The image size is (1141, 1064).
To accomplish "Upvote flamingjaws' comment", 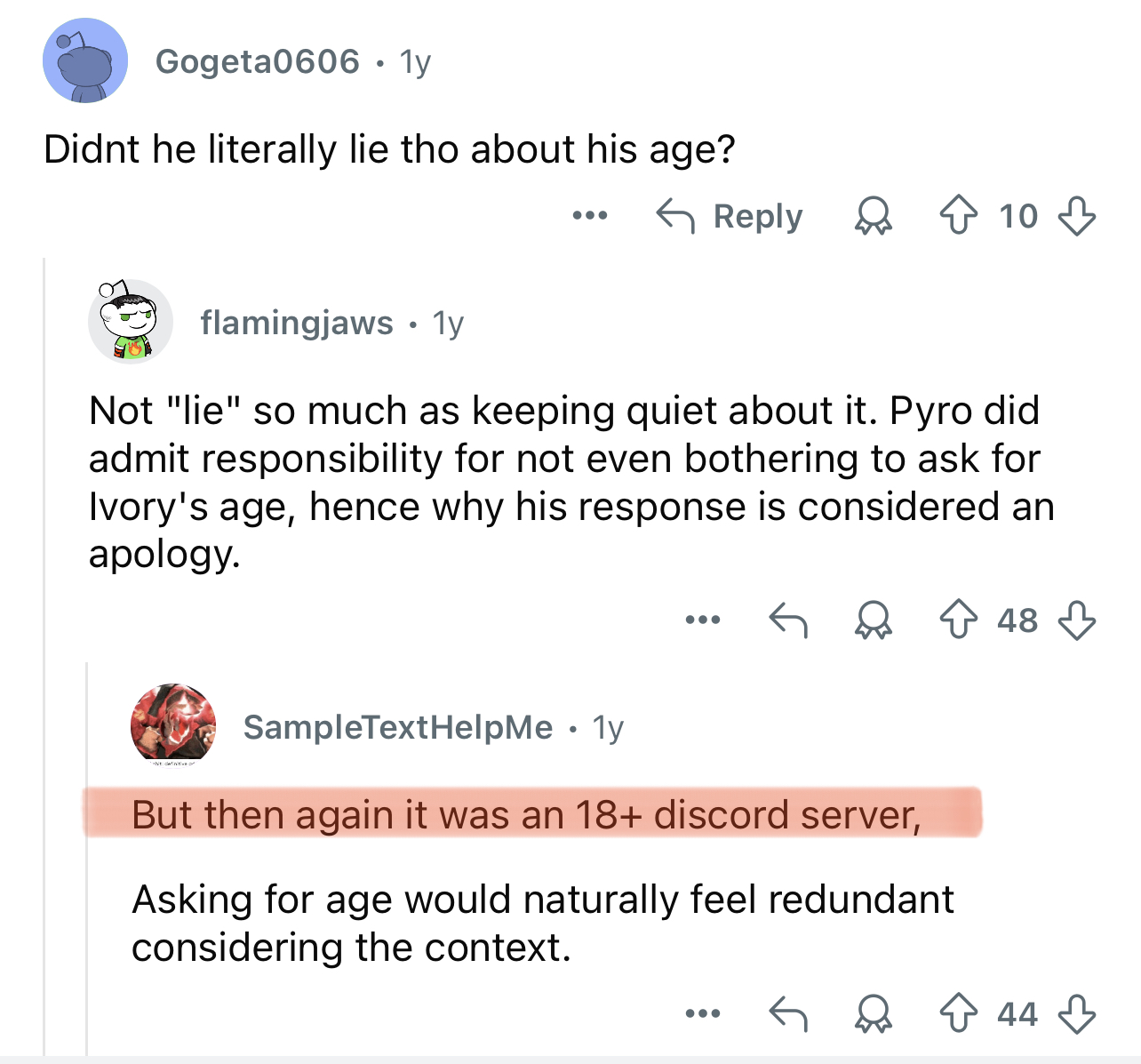I will tap(957, 620).
